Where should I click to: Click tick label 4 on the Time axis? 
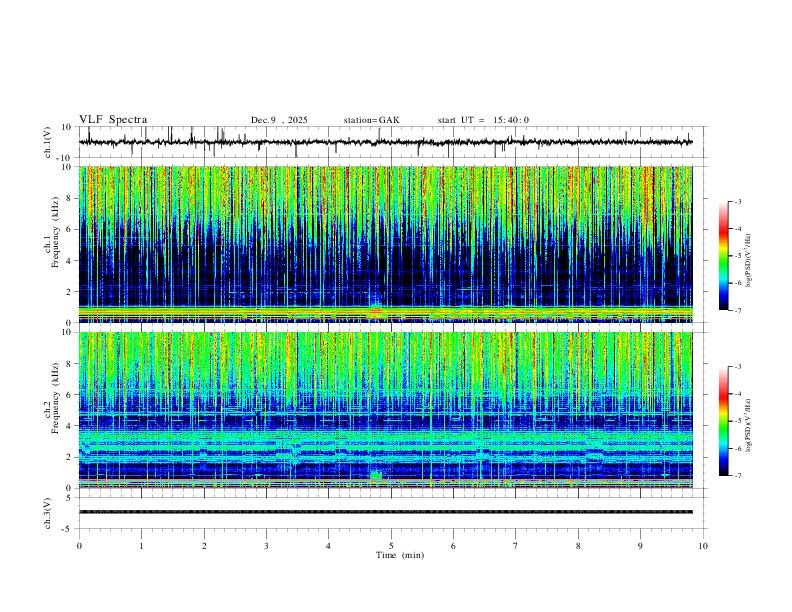[x=329, y=546]
